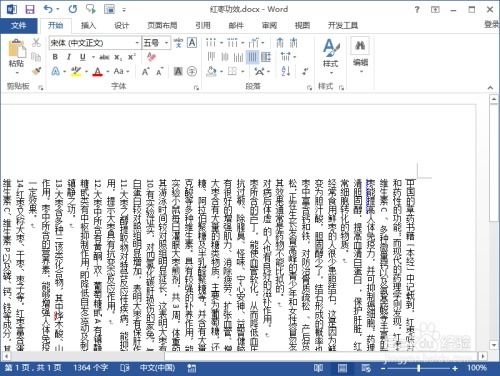Switch to the 设计 tab
Viewport: 500px width, 376px height.
click(121, 25)
